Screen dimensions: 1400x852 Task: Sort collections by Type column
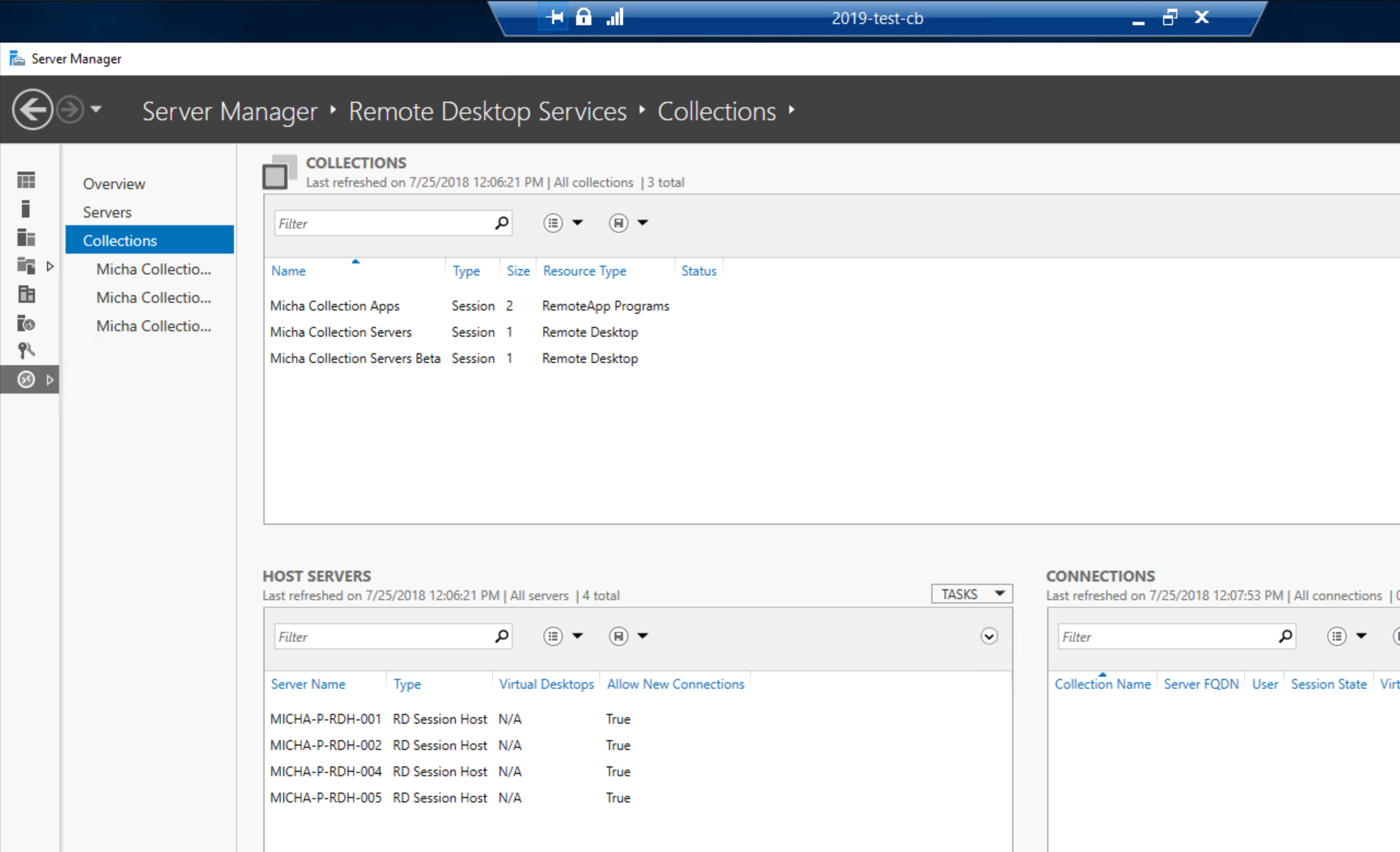click(x=466, y=271)
